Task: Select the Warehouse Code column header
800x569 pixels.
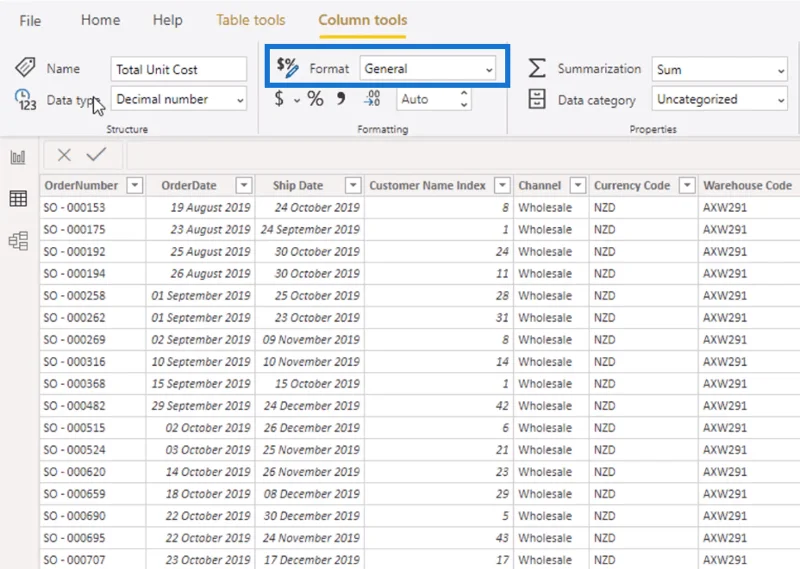Action: pos(747,185)
